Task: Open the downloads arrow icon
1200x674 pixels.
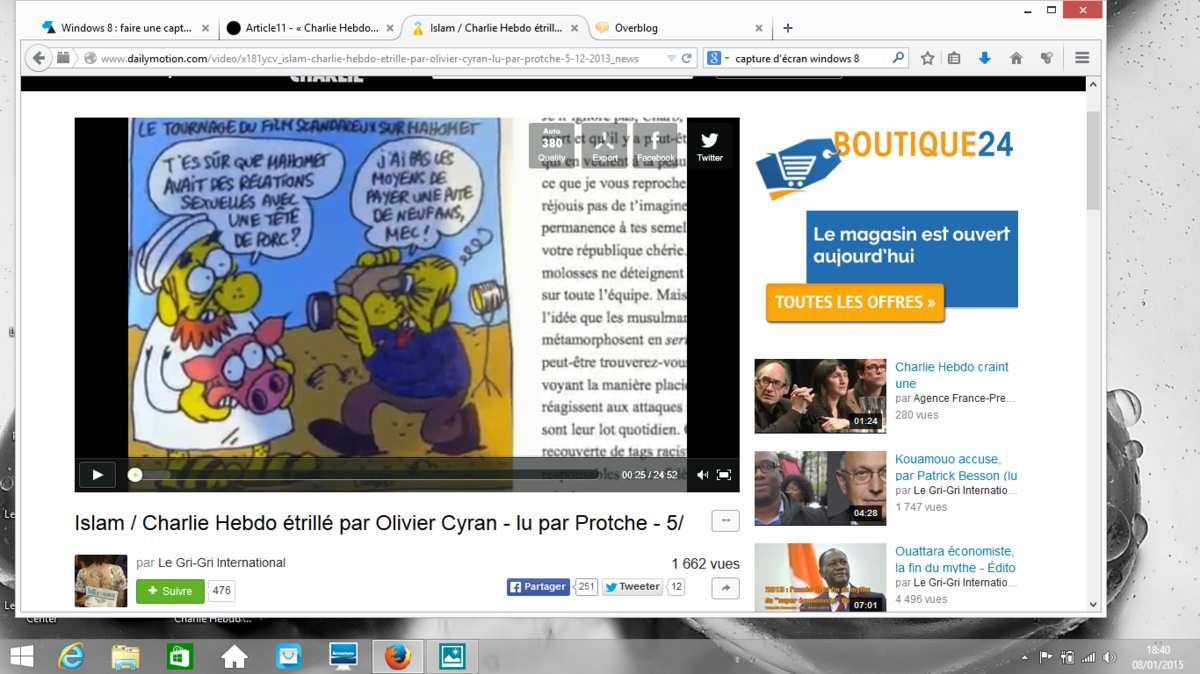Action: point(984,58)
